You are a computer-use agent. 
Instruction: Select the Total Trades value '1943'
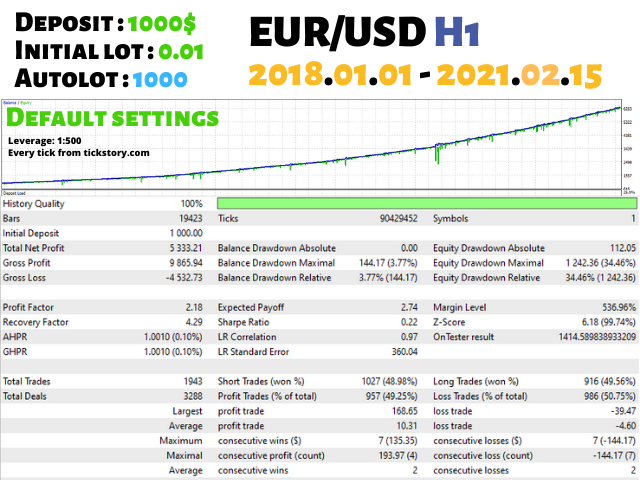(193, 381)
